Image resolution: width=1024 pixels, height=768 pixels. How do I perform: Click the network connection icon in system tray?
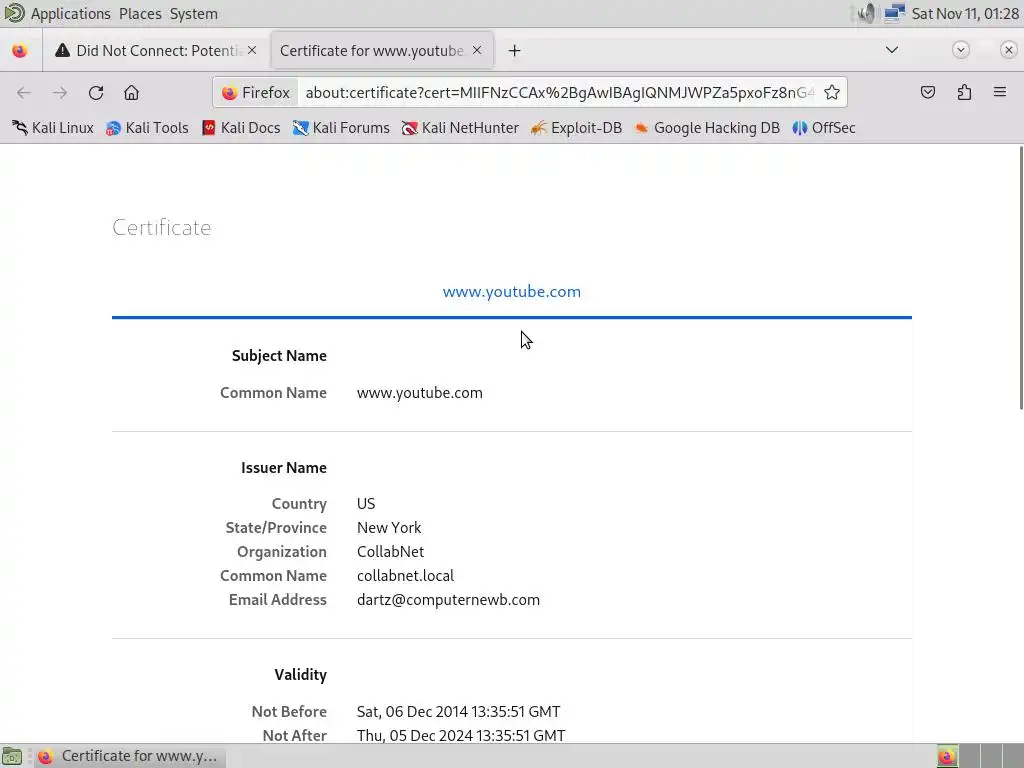(895, 14)
